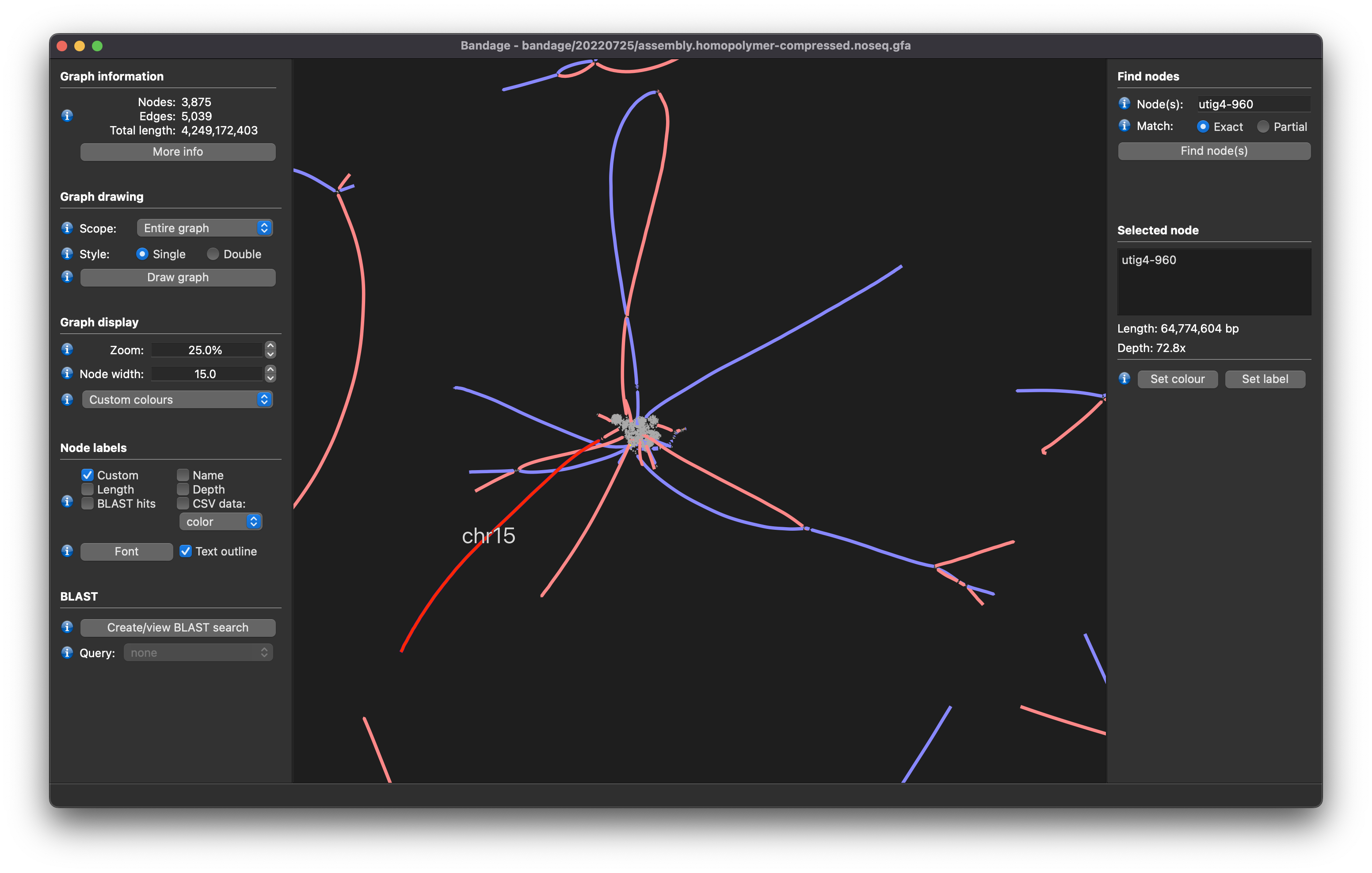Click info icon beside Scope setting

pos(67,228)
